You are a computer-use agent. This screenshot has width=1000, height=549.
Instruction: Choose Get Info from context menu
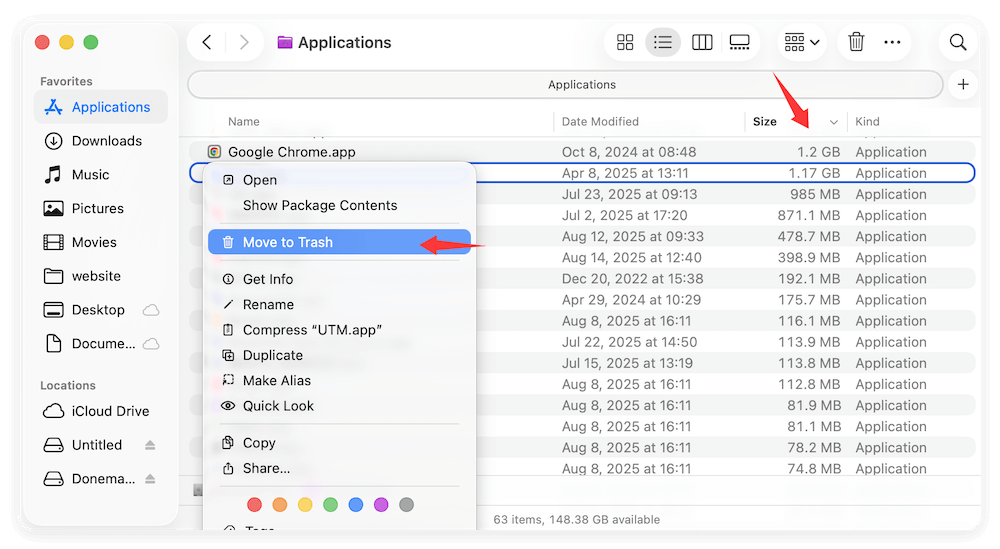[339, 279]
